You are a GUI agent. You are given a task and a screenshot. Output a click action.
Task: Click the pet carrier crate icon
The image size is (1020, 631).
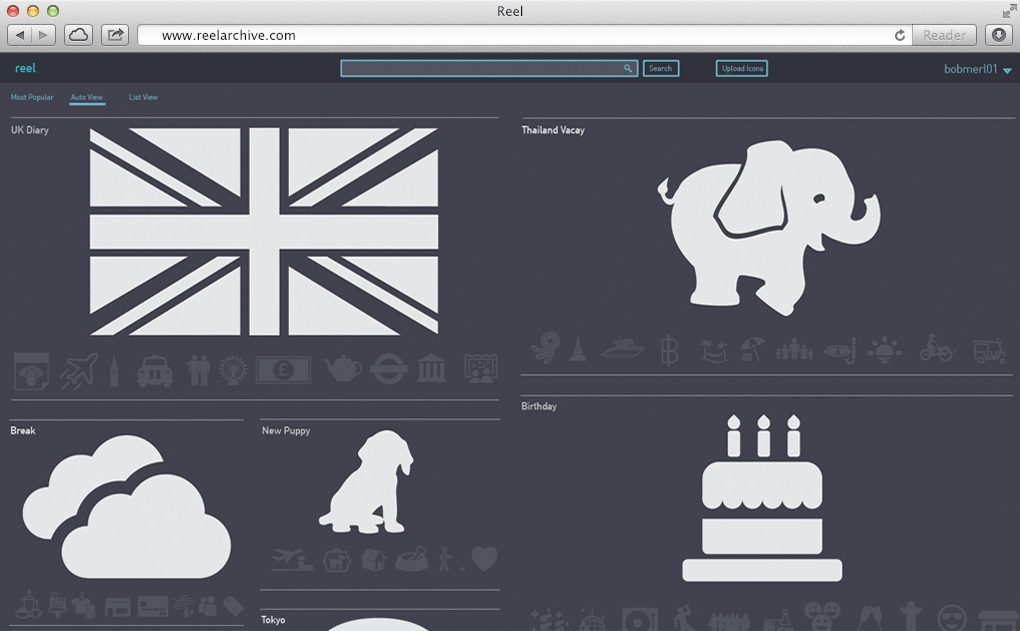pos(336,561)
